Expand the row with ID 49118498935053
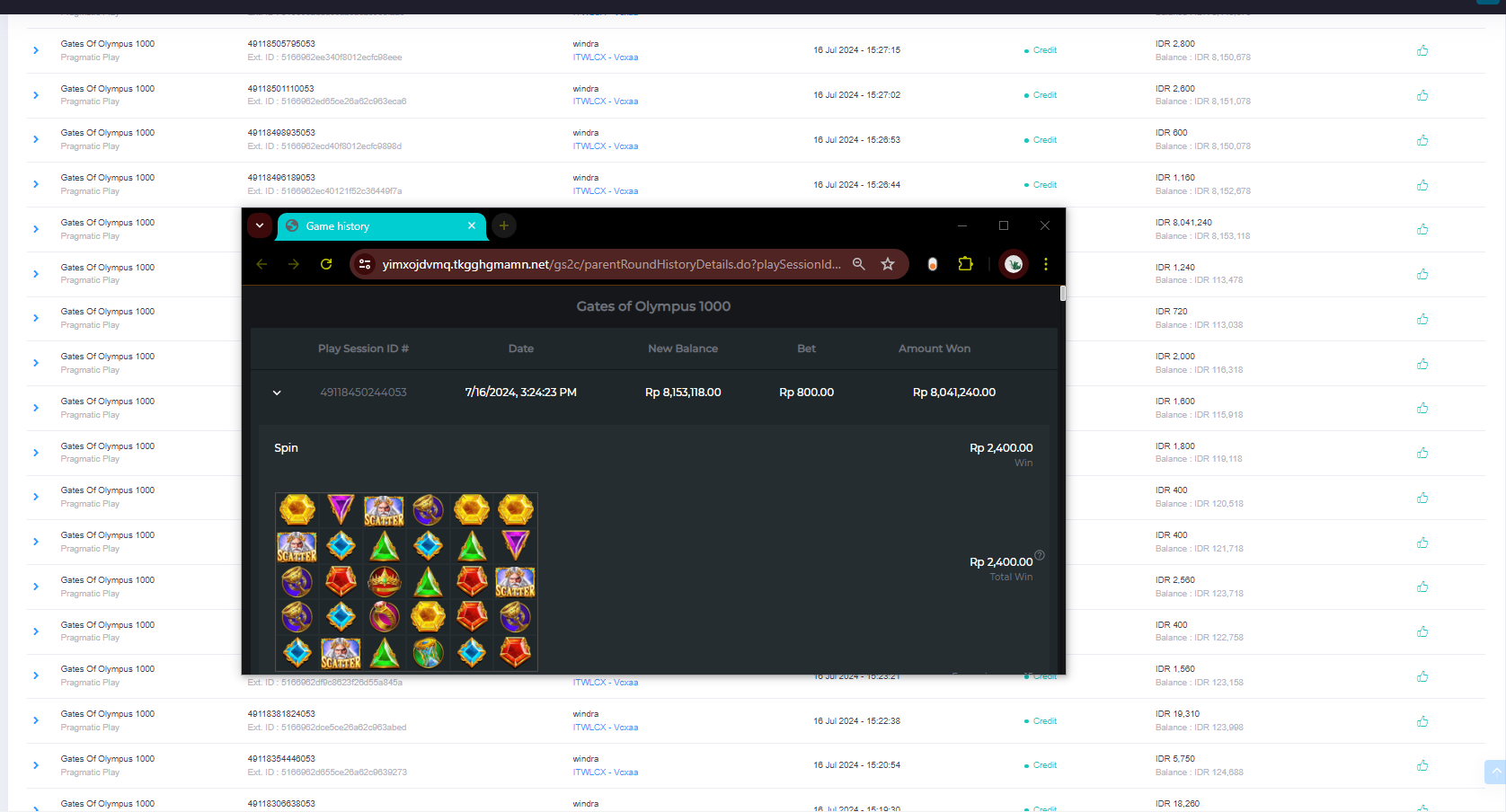This screenshot has width=1506, height=812. [x=36, y=139]
